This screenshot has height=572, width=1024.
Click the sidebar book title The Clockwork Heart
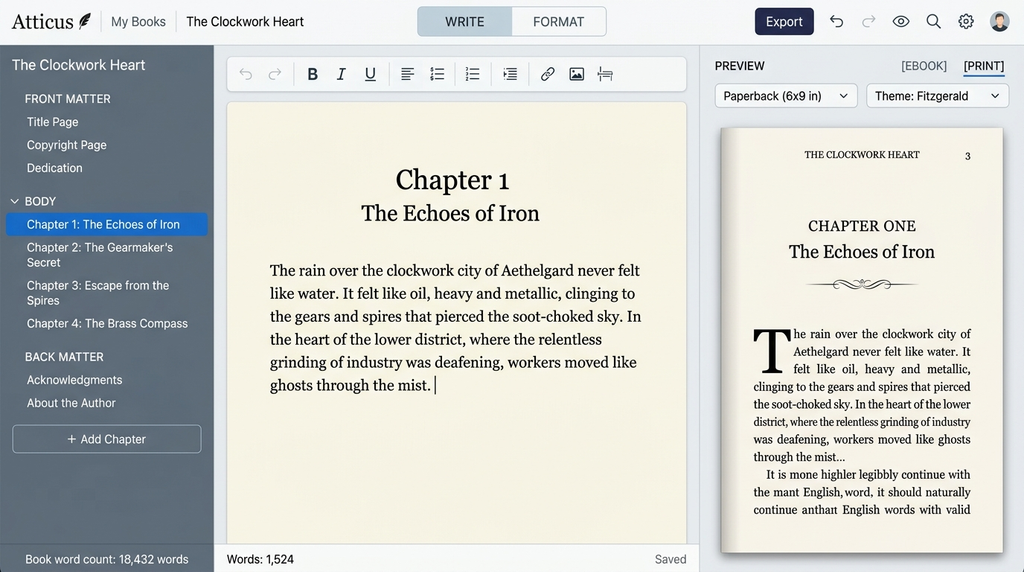click(x=78, y=65)
